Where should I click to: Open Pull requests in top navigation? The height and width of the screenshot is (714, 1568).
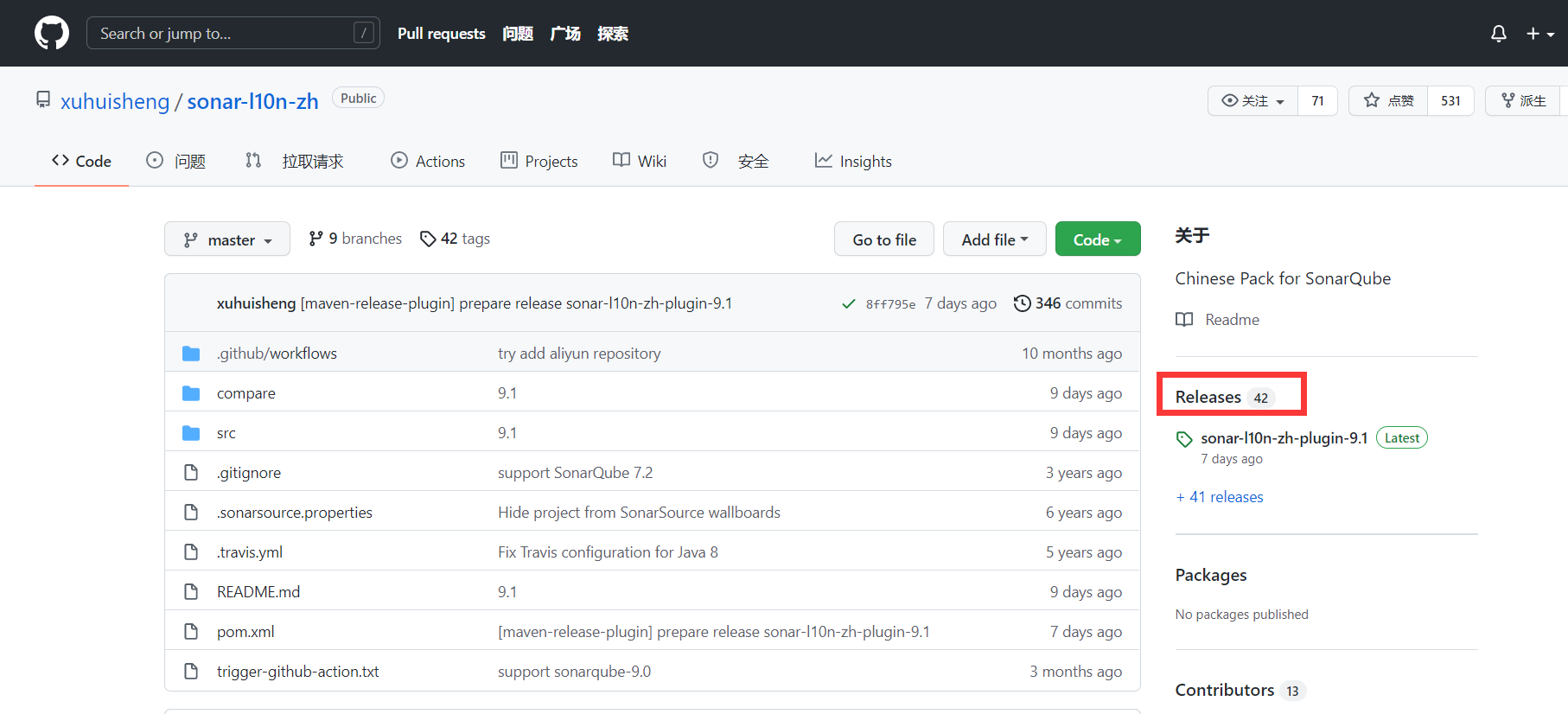(x=442, y=34)
